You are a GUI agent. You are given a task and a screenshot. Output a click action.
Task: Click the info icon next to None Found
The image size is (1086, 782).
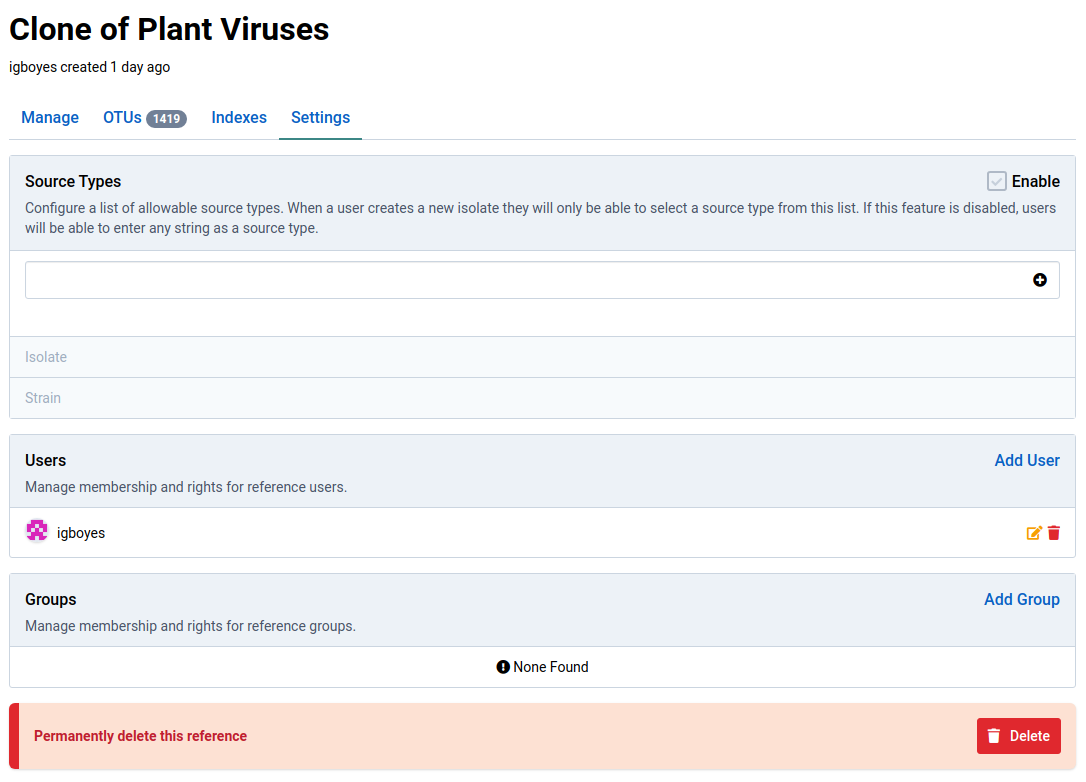(x=503, y=667)
